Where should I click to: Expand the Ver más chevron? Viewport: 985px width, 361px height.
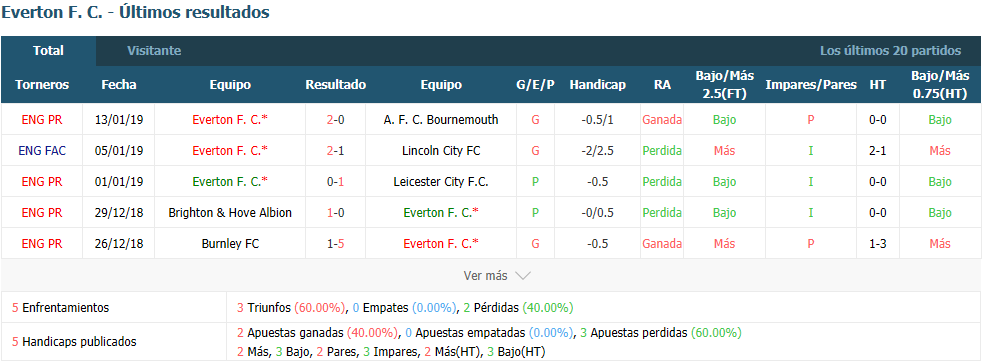coord(523,276)
